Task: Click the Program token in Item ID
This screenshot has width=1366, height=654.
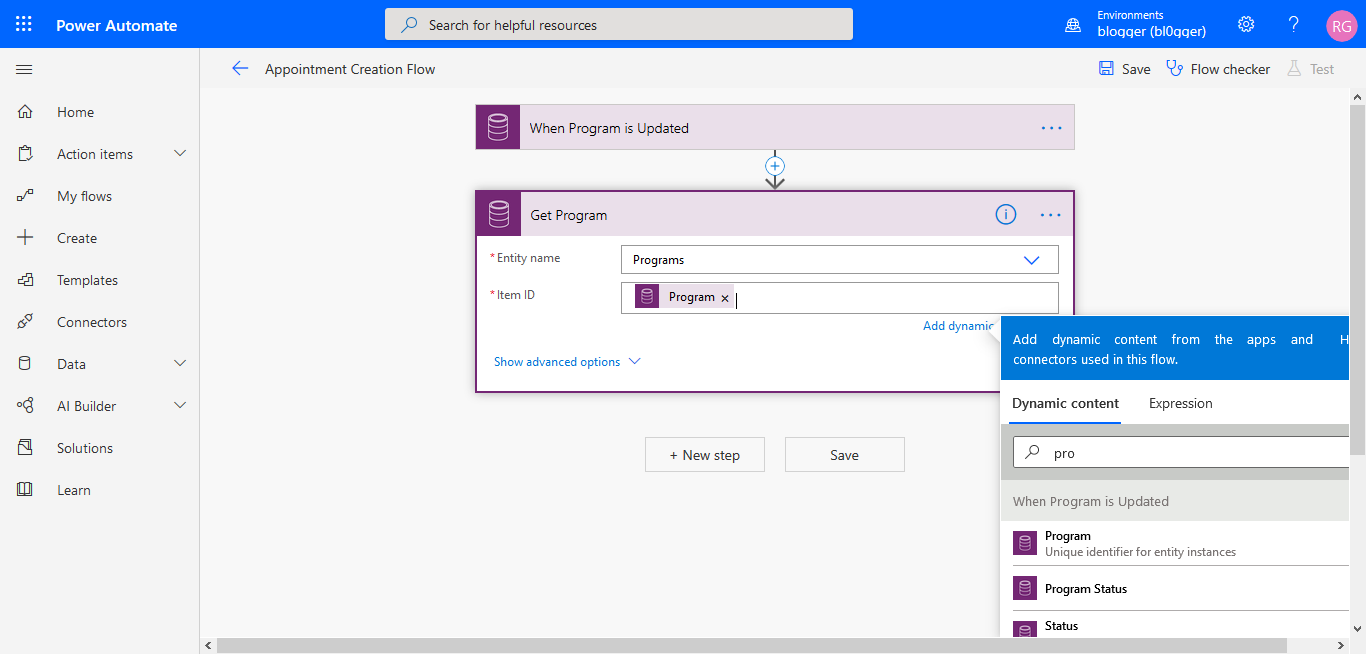Action: 684,297
